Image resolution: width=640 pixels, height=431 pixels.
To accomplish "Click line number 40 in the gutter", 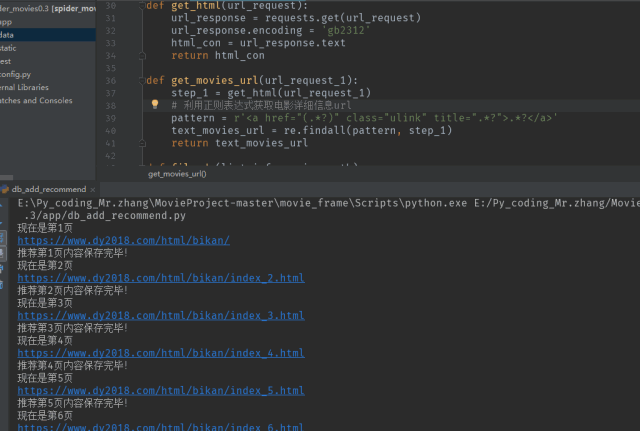I will (x=111, y=131).
